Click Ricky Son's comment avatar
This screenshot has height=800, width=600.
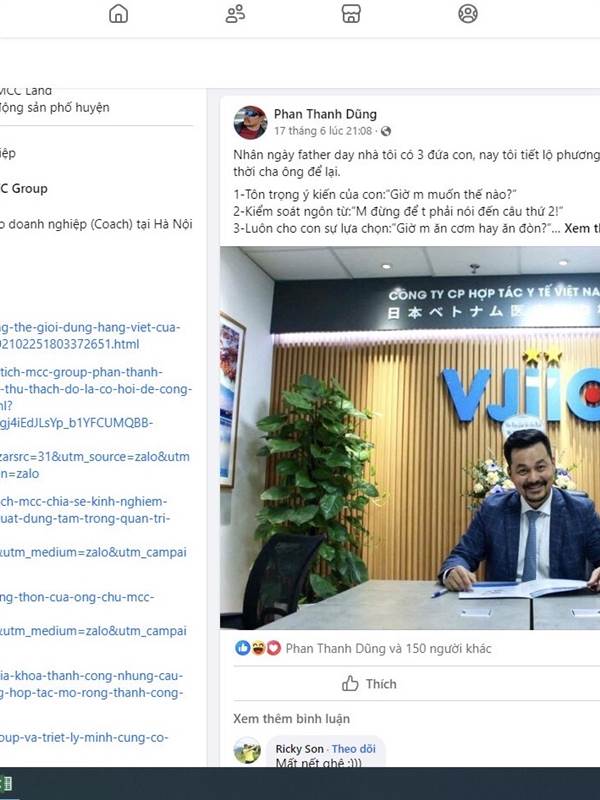click(247, 750)
